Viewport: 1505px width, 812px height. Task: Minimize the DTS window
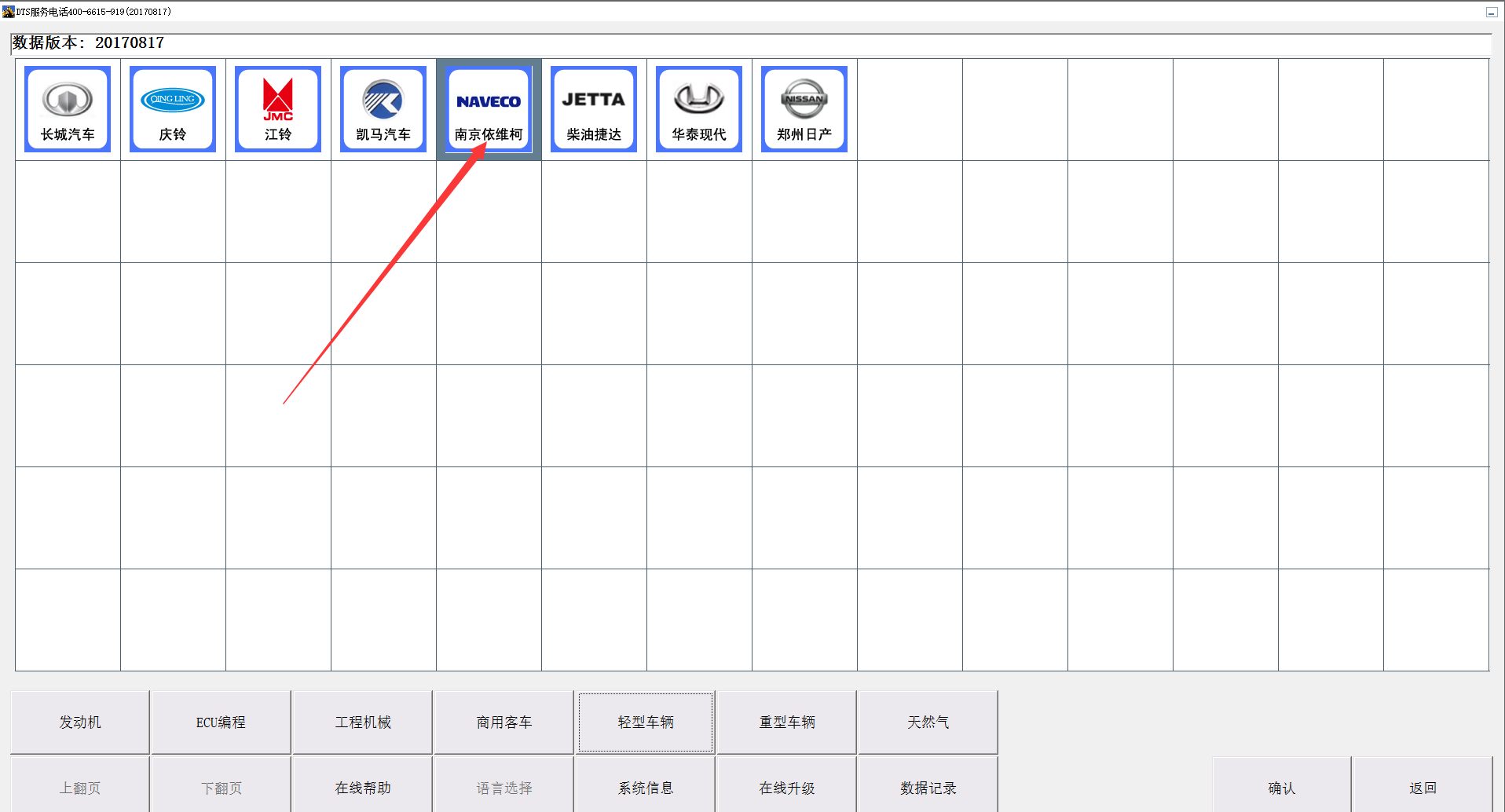1491,12
